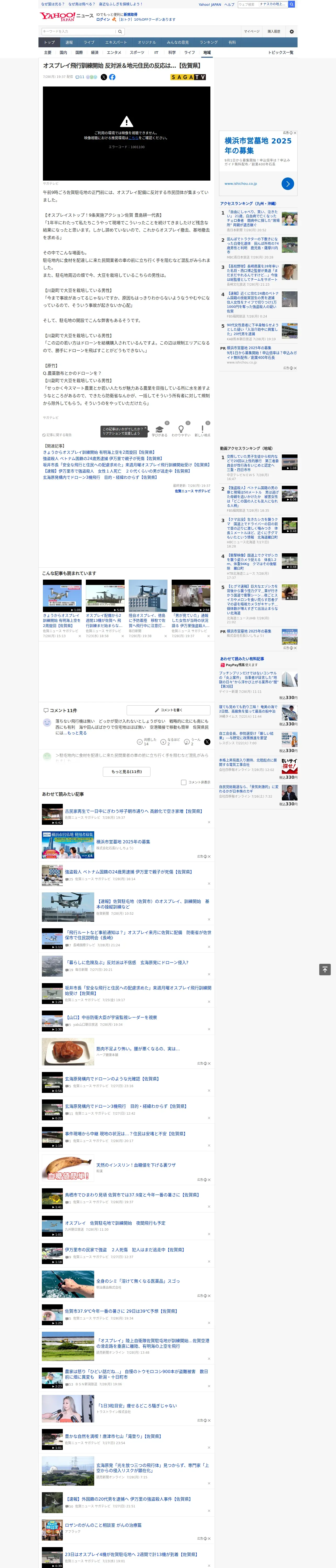Select ライブ tab in dark navigation bar
Viewport: 336px width, 1568px height.
(89, 43)
